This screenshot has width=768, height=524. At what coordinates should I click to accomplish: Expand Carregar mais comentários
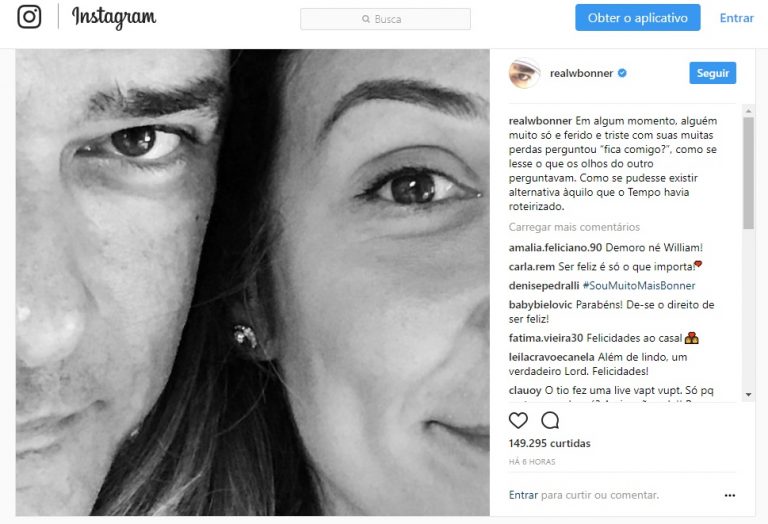coord(574,227)
